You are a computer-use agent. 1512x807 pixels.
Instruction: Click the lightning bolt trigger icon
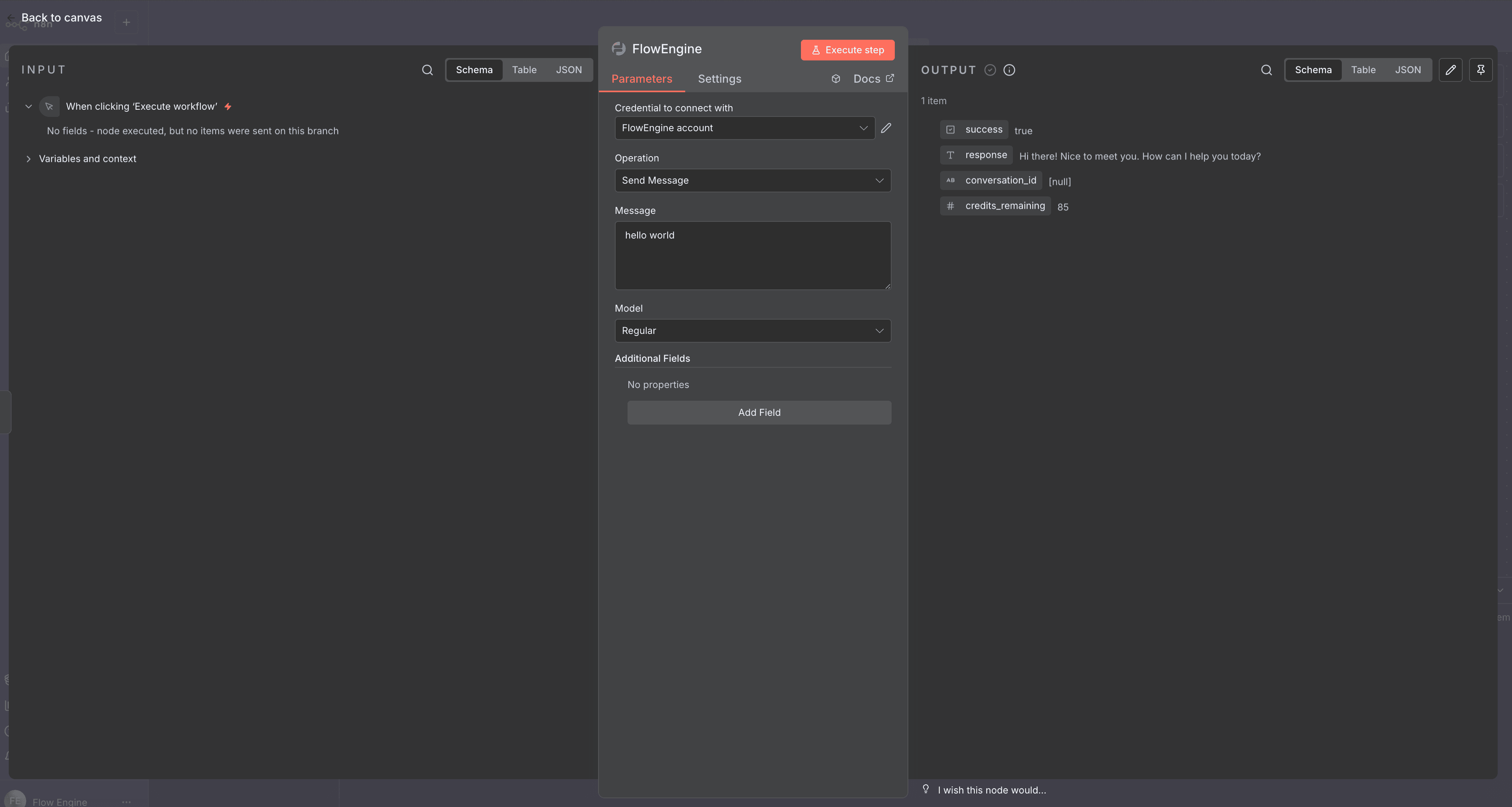pos(228,106)
